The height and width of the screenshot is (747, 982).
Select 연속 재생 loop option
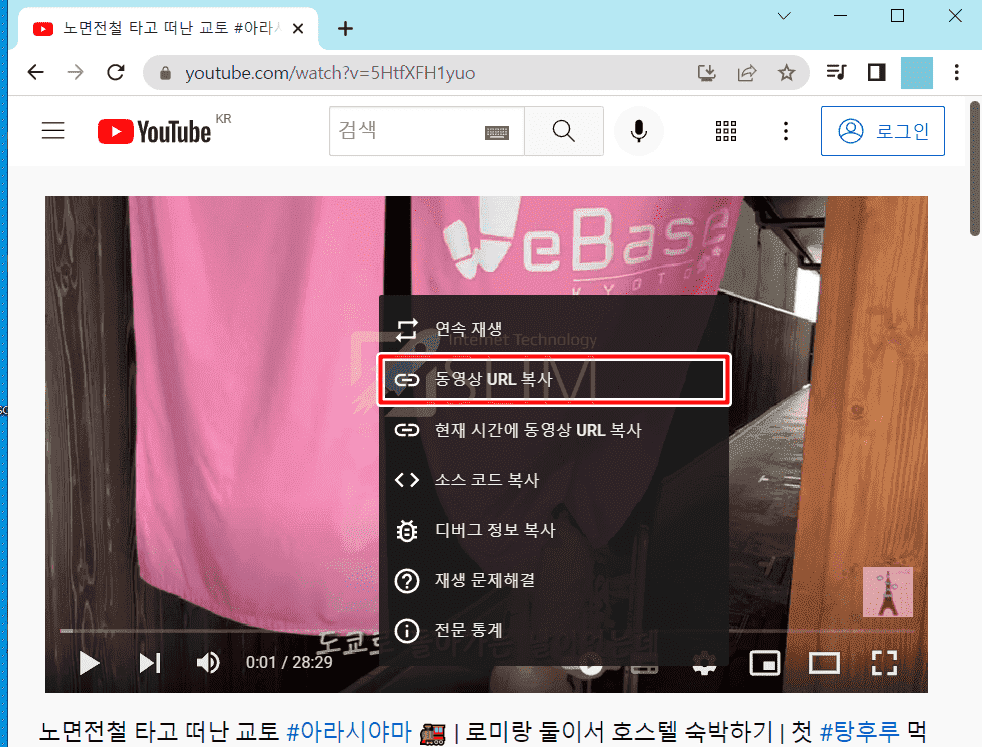(554, 329)
